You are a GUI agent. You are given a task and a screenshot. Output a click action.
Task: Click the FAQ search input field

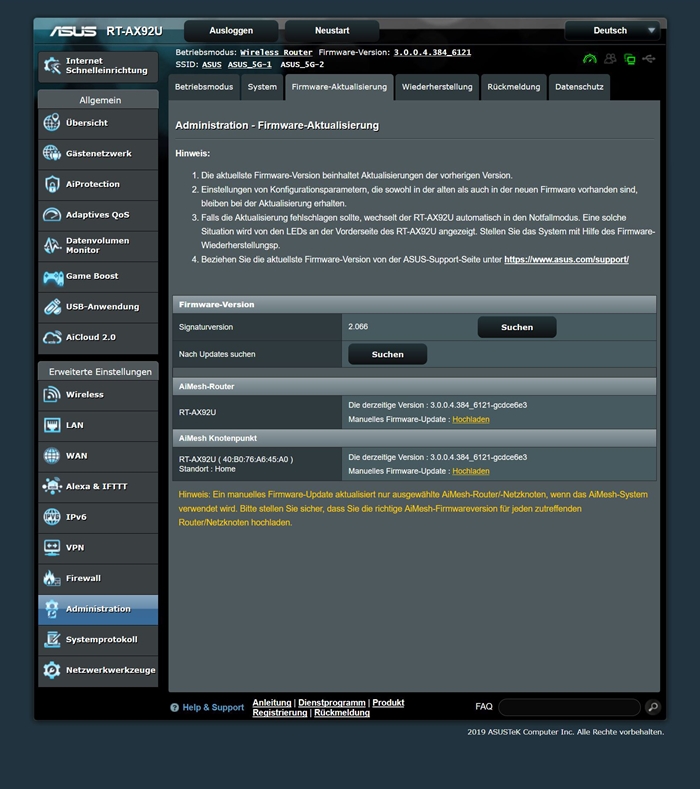click(569, 707)
